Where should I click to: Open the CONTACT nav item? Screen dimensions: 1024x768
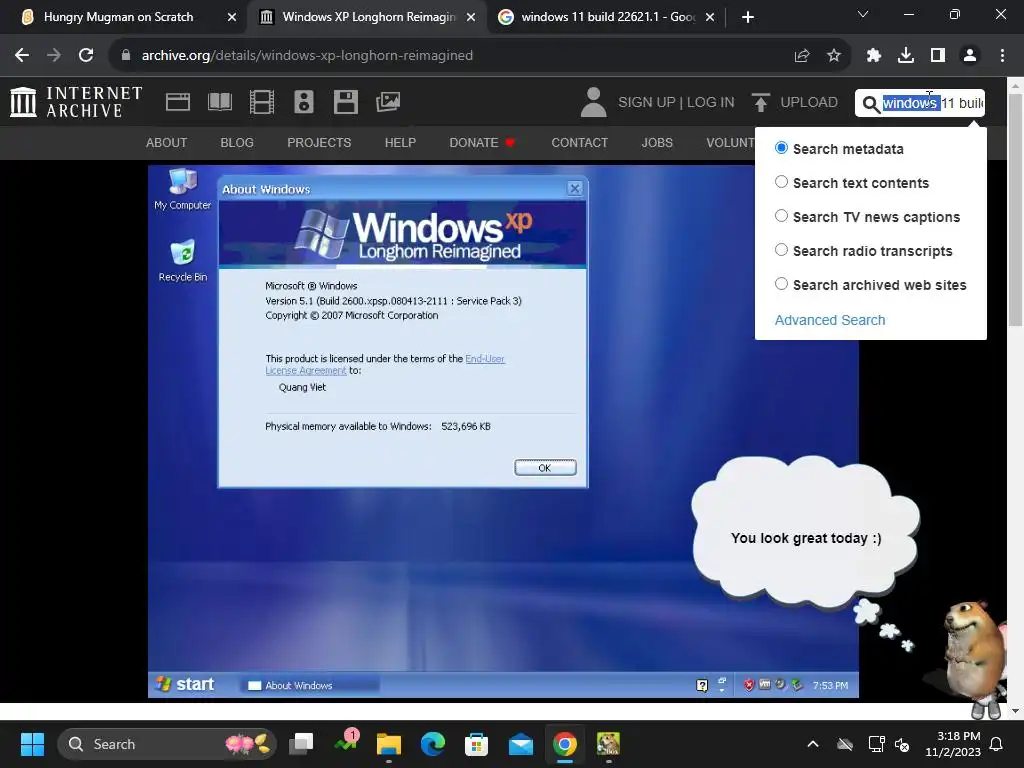pyautogui.click(x=579, y=142)
